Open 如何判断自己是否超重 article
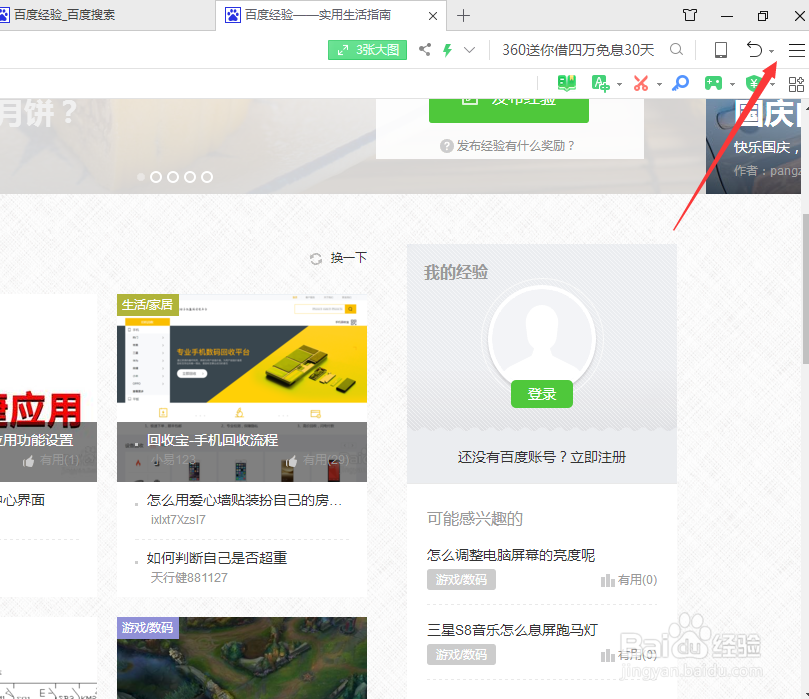The width and height of the screenshot is (809, 699). click(217, 558)
